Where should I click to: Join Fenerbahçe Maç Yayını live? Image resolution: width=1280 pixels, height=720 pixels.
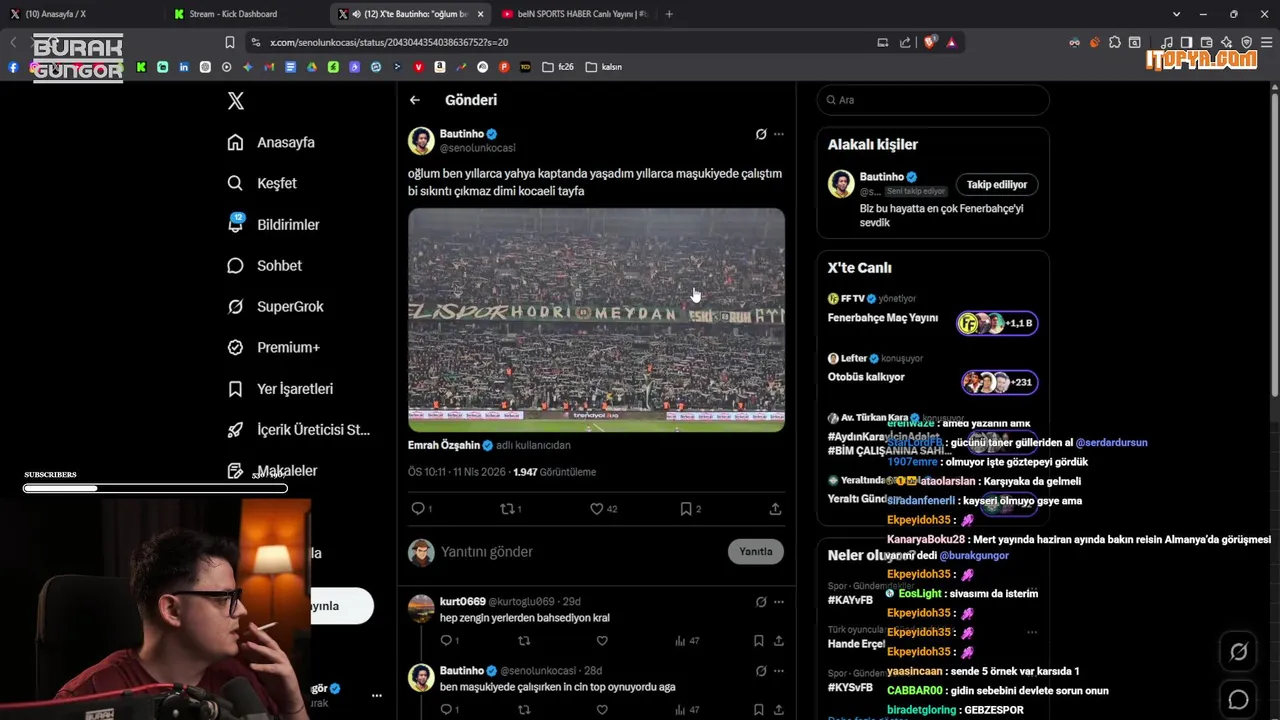coord(997,323)
